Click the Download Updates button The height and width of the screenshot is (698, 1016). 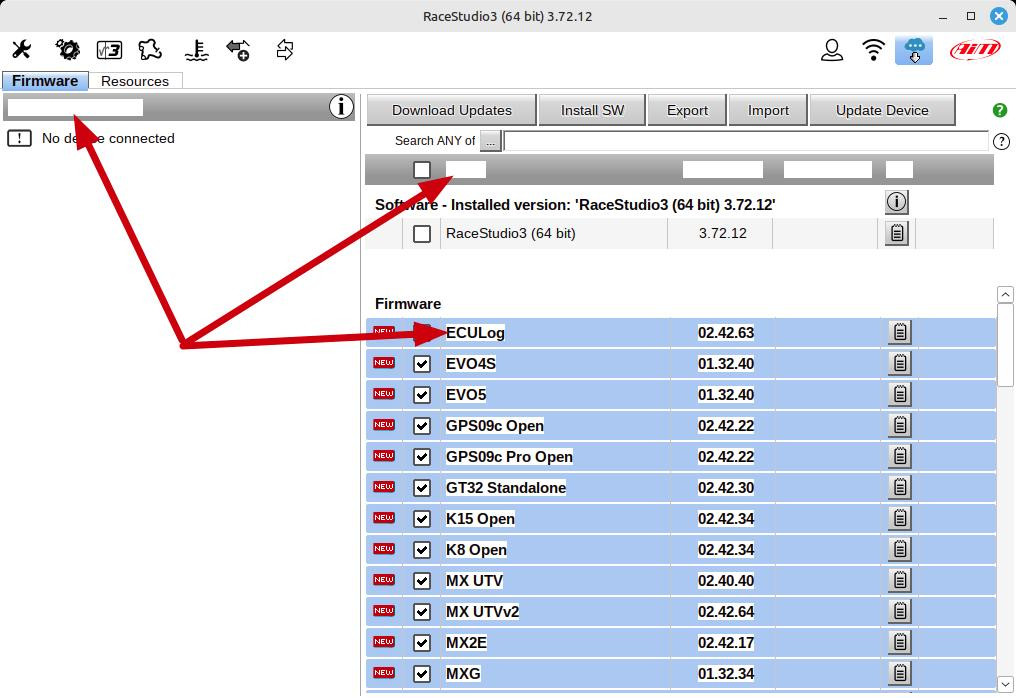(x=452, y=110)
